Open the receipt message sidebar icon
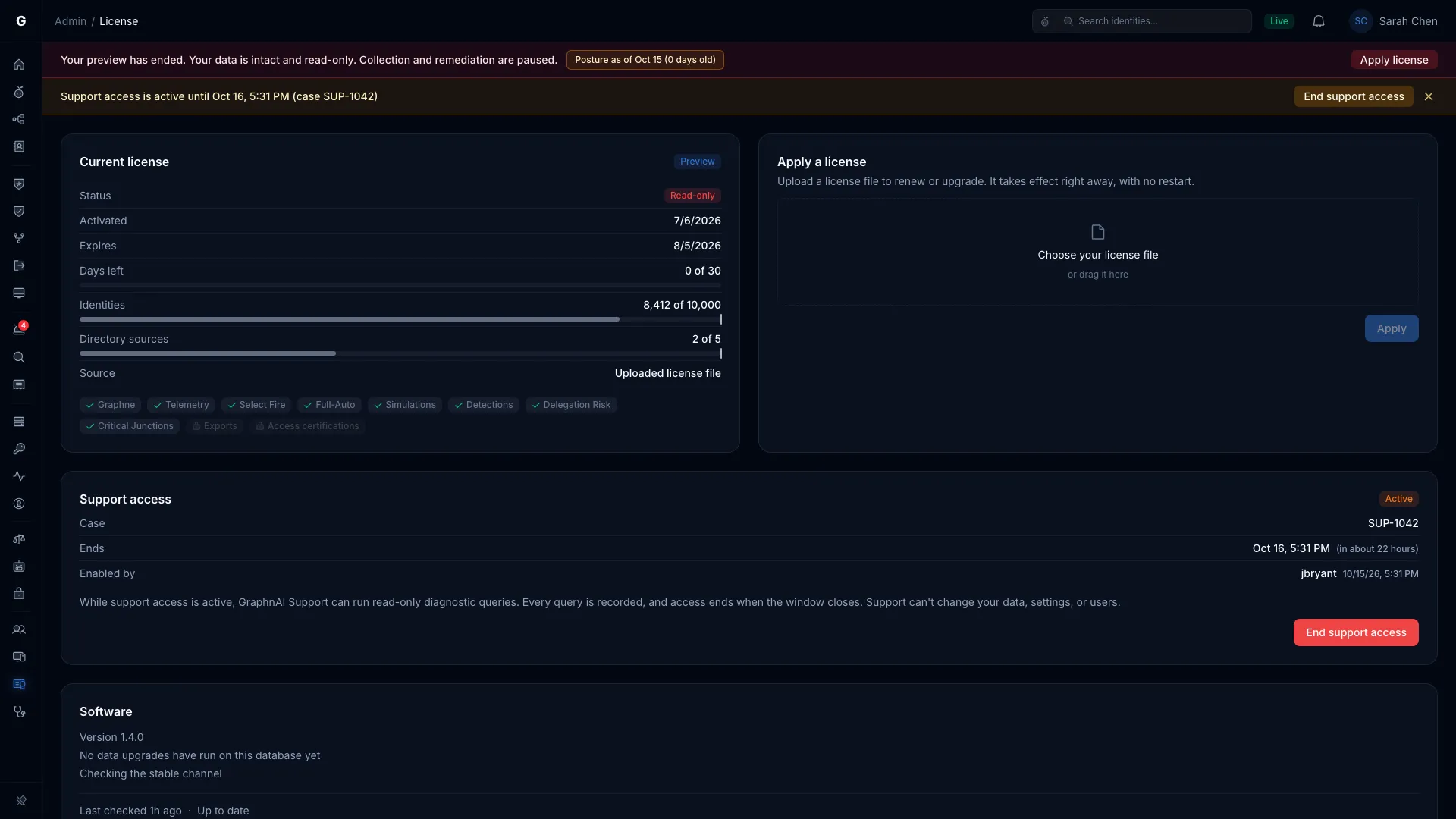This screenshot has height=819, width=1456. (x=19, y=384)
